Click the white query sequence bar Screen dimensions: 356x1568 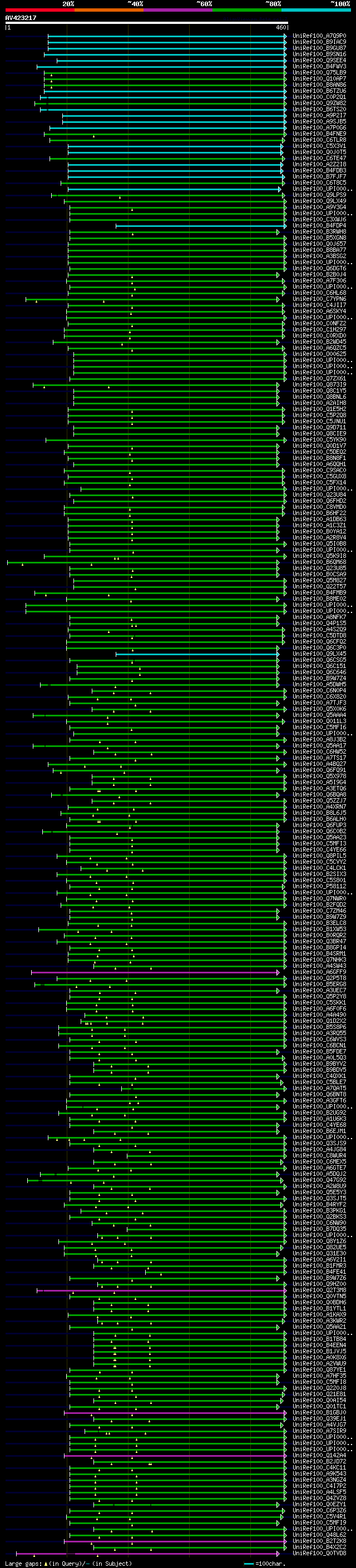[x=147, y=23]
